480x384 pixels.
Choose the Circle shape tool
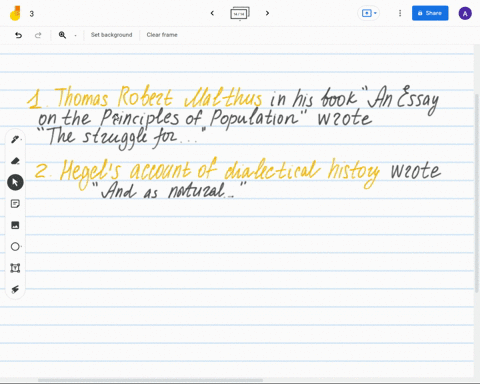pyautogui.click(x=15, y=246)
